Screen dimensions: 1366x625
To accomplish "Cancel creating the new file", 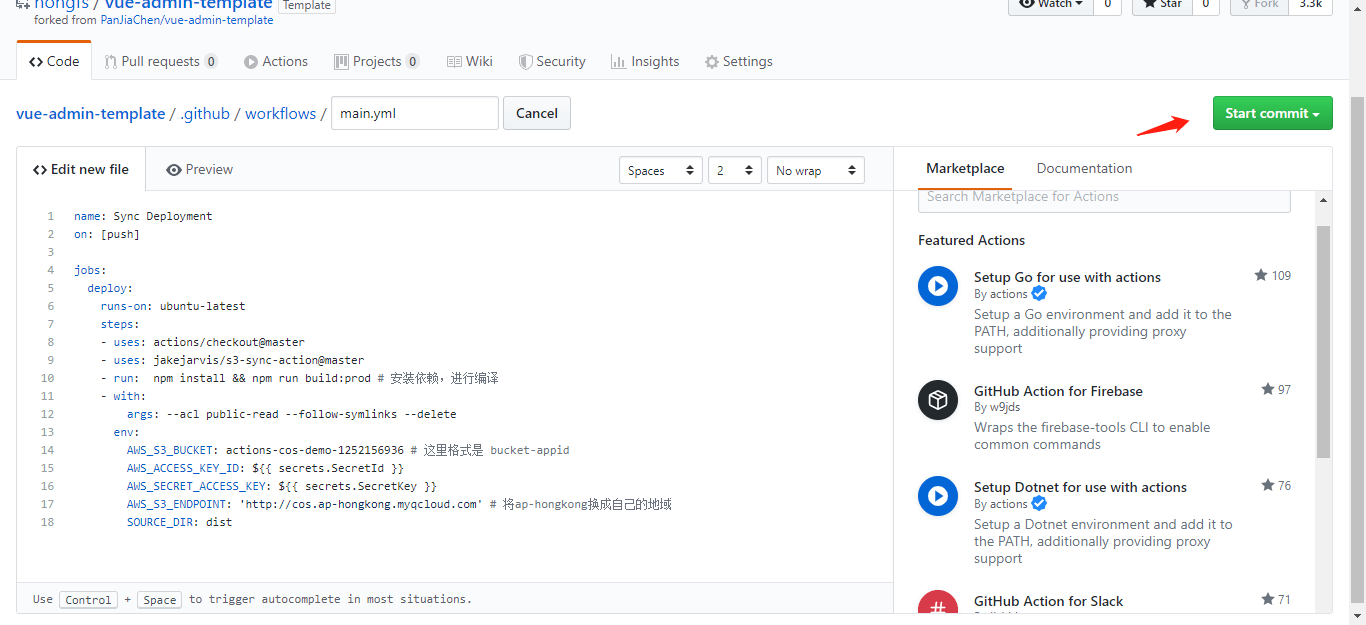I will click(x=537, y=113).
